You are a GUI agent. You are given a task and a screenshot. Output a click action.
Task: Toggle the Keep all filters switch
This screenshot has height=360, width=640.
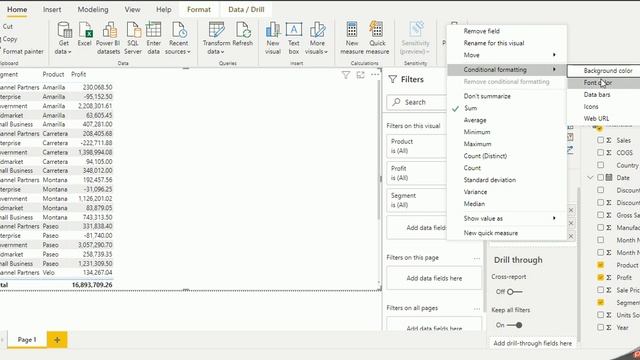(514, 325)
